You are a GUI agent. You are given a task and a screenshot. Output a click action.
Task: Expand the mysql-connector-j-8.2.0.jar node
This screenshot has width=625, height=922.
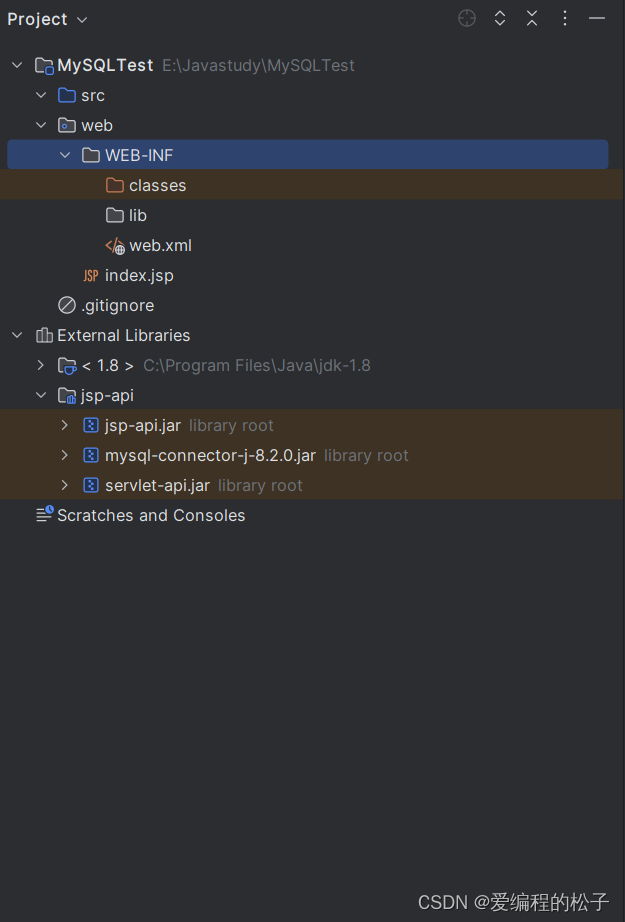pyautogui.click(x=65, y=455)
